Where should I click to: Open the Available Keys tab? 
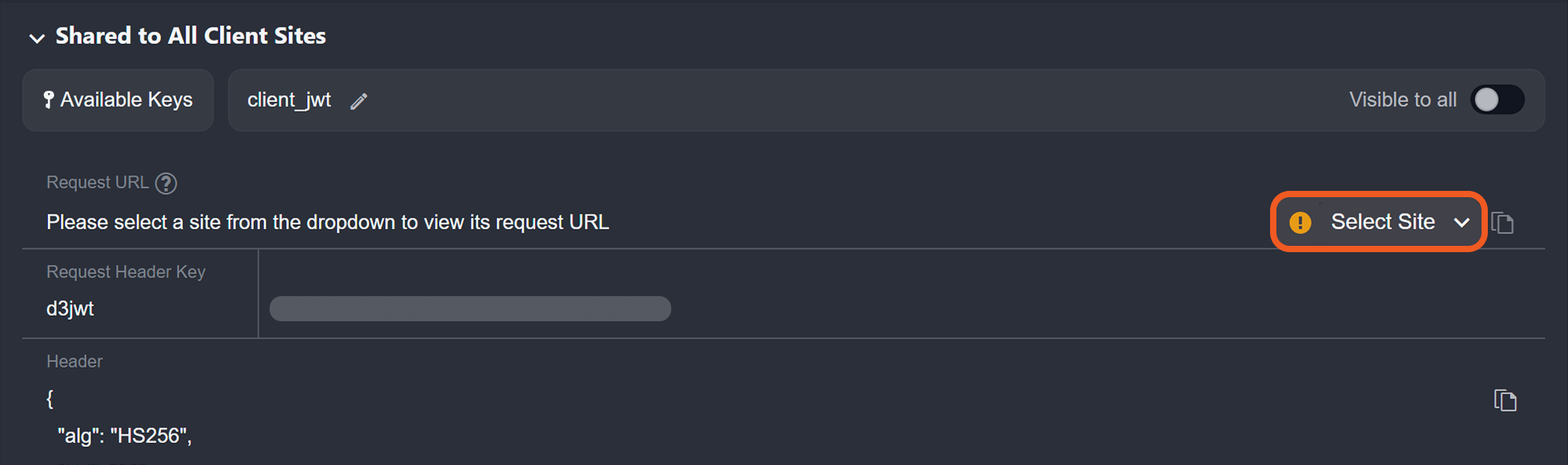pyautogui.click(x=118, y=100)
